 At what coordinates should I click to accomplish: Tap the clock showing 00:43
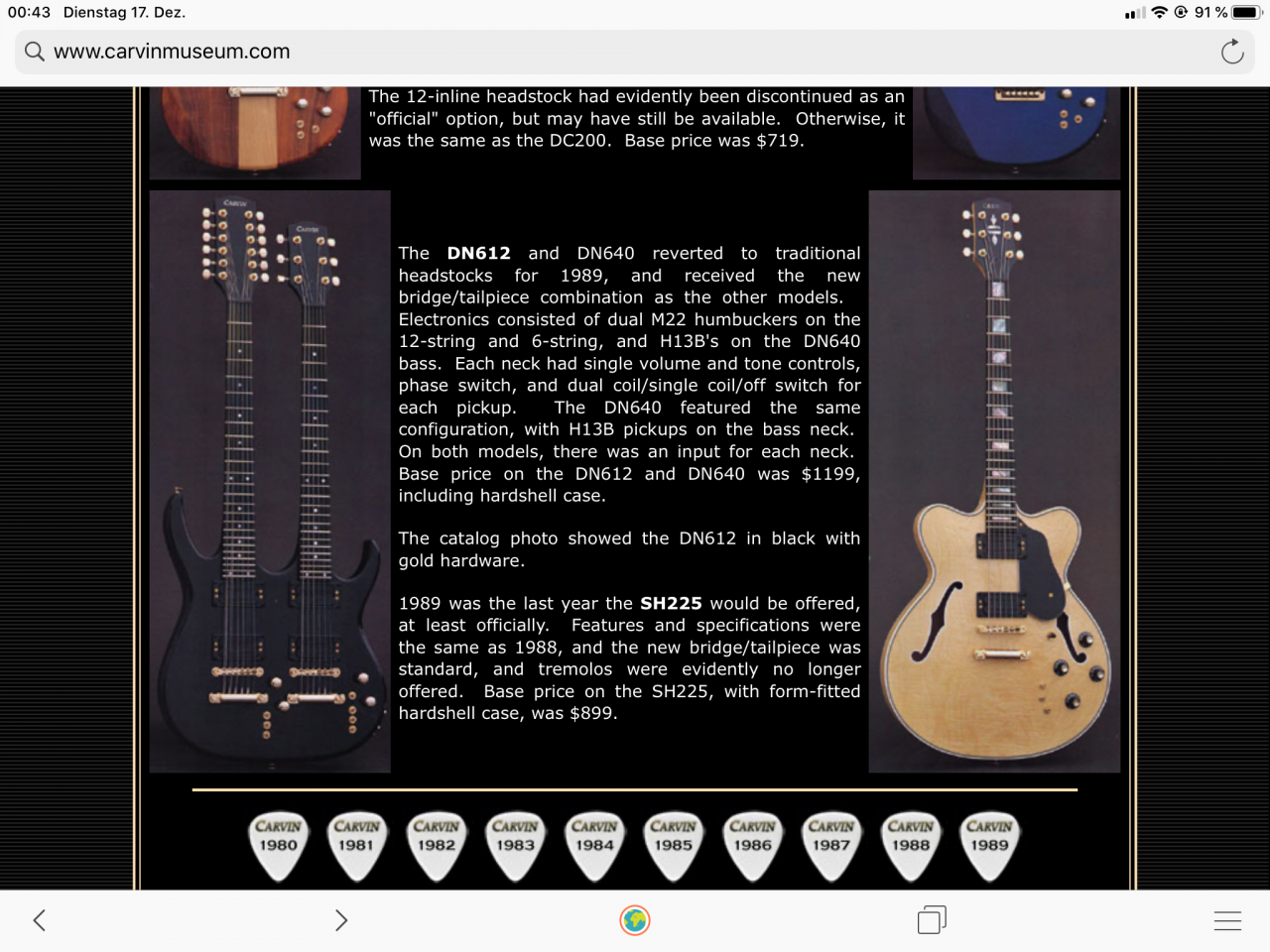tap(29, 13)
